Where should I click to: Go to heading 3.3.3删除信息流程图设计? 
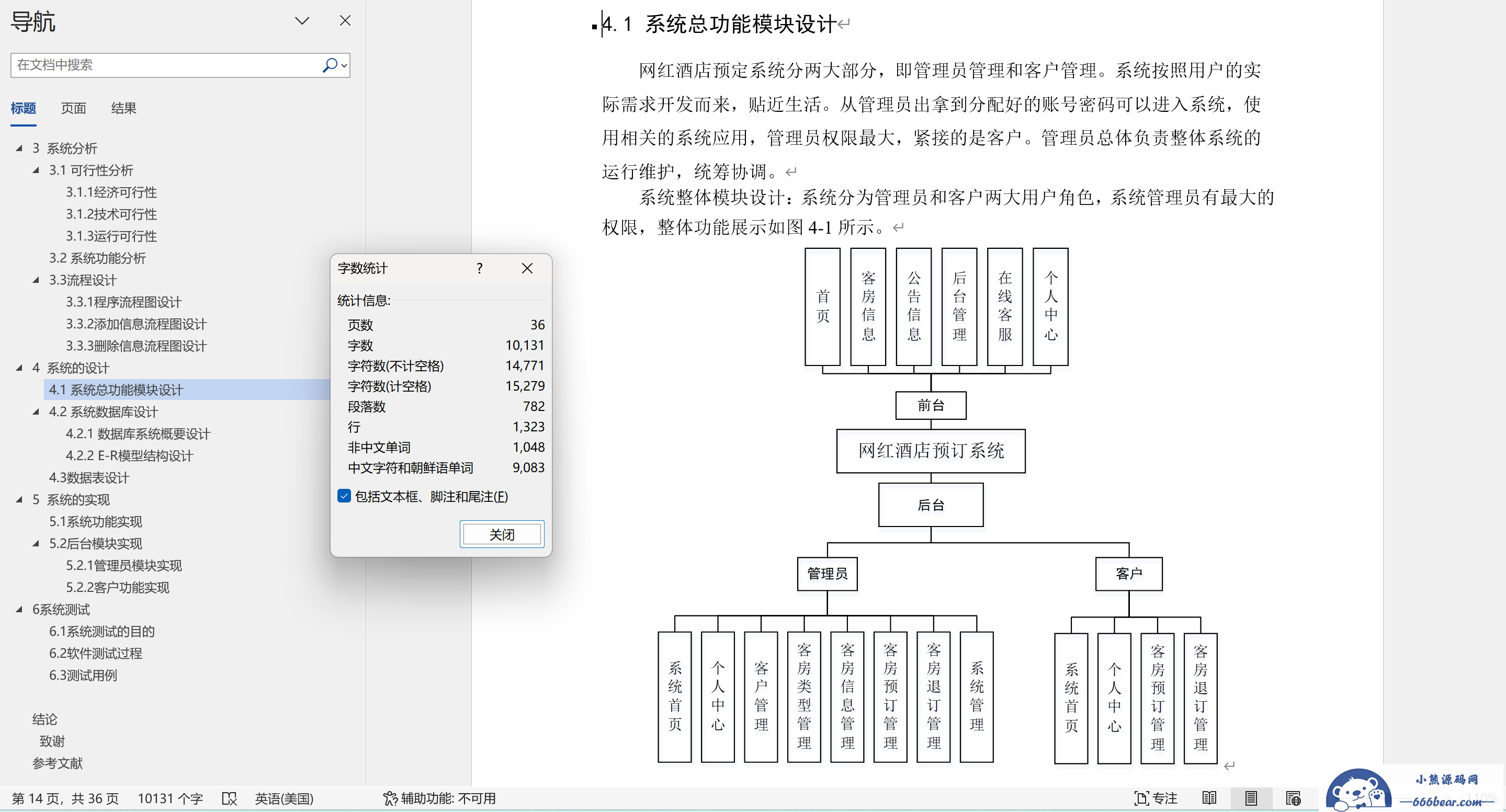(x=136, y=346)
